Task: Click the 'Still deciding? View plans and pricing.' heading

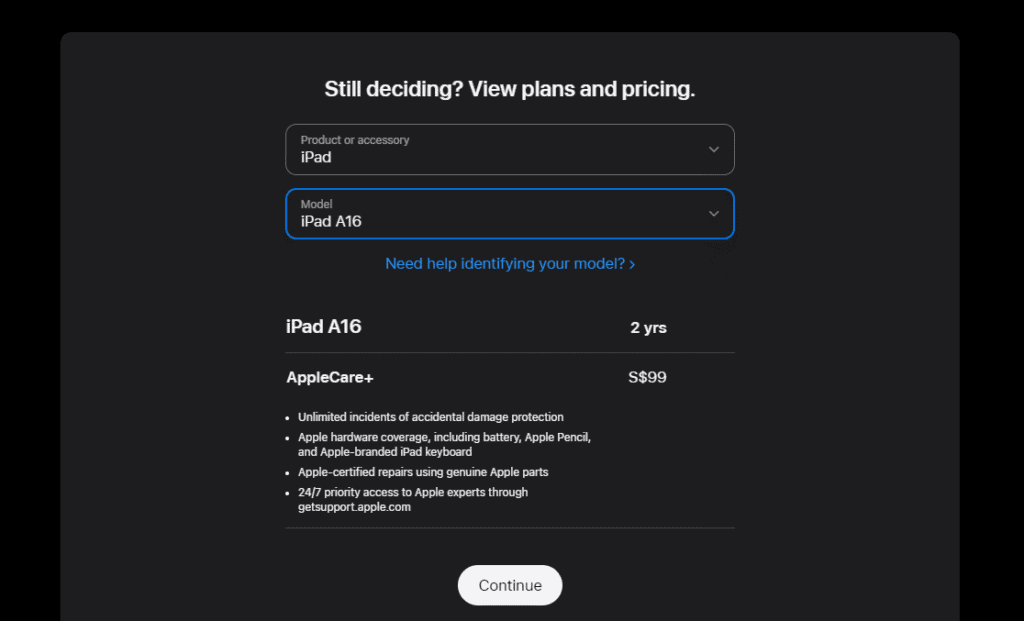Action: (509, 89)
